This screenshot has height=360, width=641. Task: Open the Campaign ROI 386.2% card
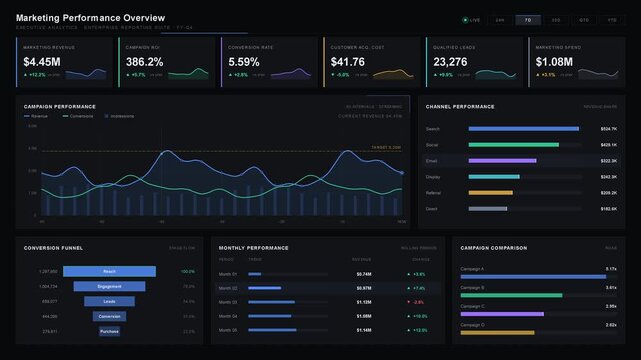167,62
